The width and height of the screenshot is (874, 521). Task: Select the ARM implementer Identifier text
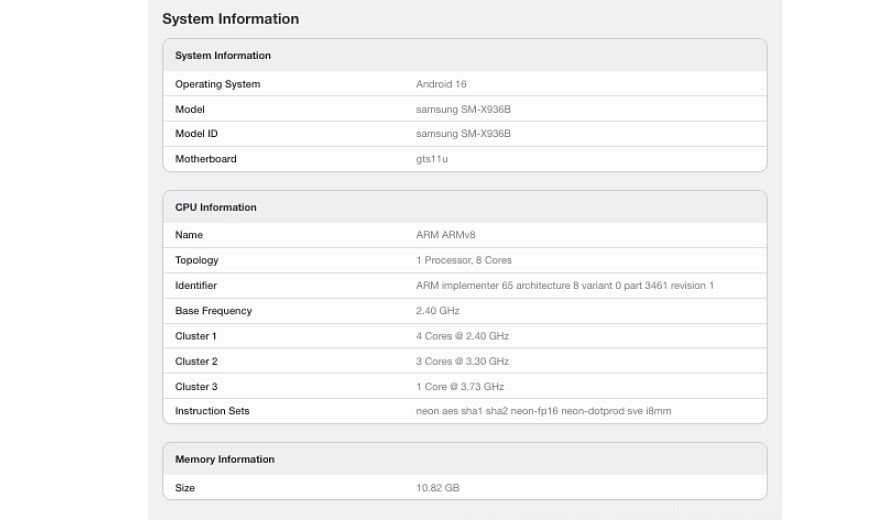(565, 285)
